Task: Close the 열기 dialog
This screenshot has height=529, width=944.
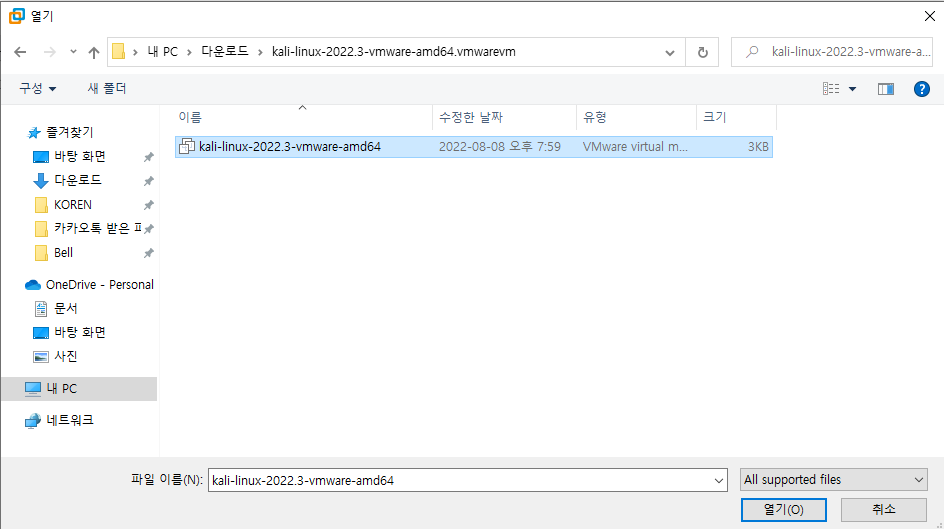Action: click(930, 16)
